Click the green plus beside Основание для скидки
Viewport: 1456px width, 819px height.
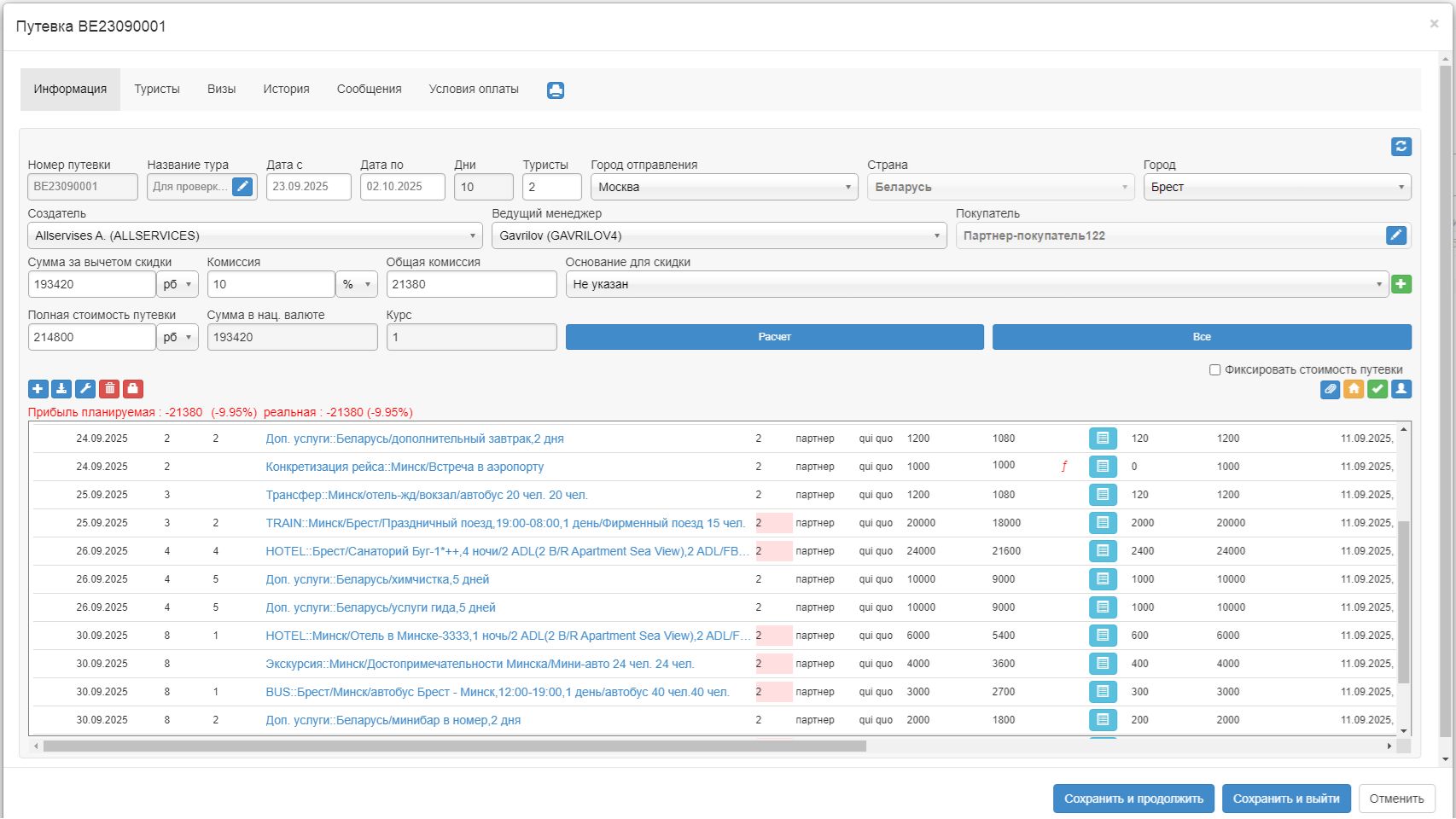click(1401, 284)
